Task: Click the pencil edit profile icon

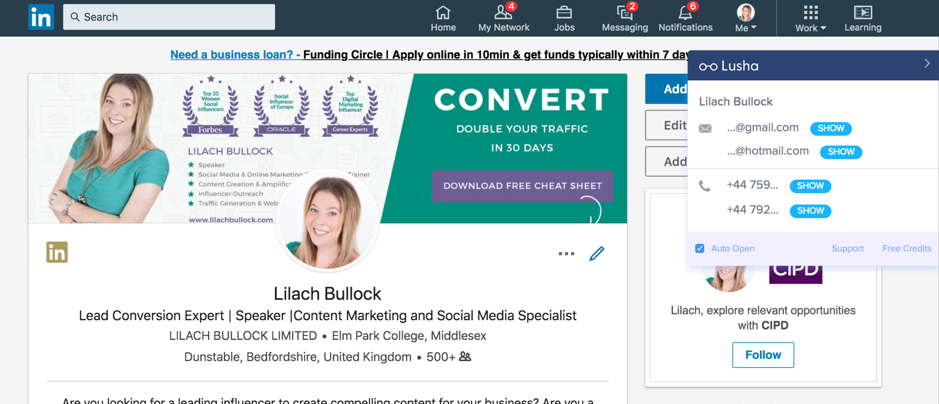Action: click(597, 253)
